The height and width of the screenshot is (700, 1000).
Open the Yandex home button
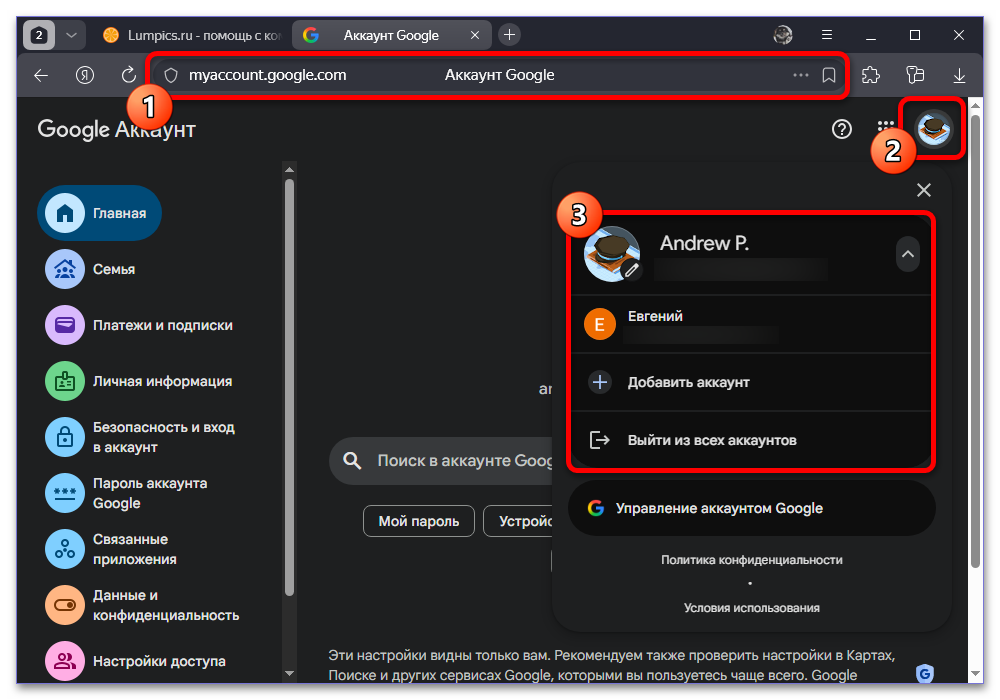click(85, 75)
